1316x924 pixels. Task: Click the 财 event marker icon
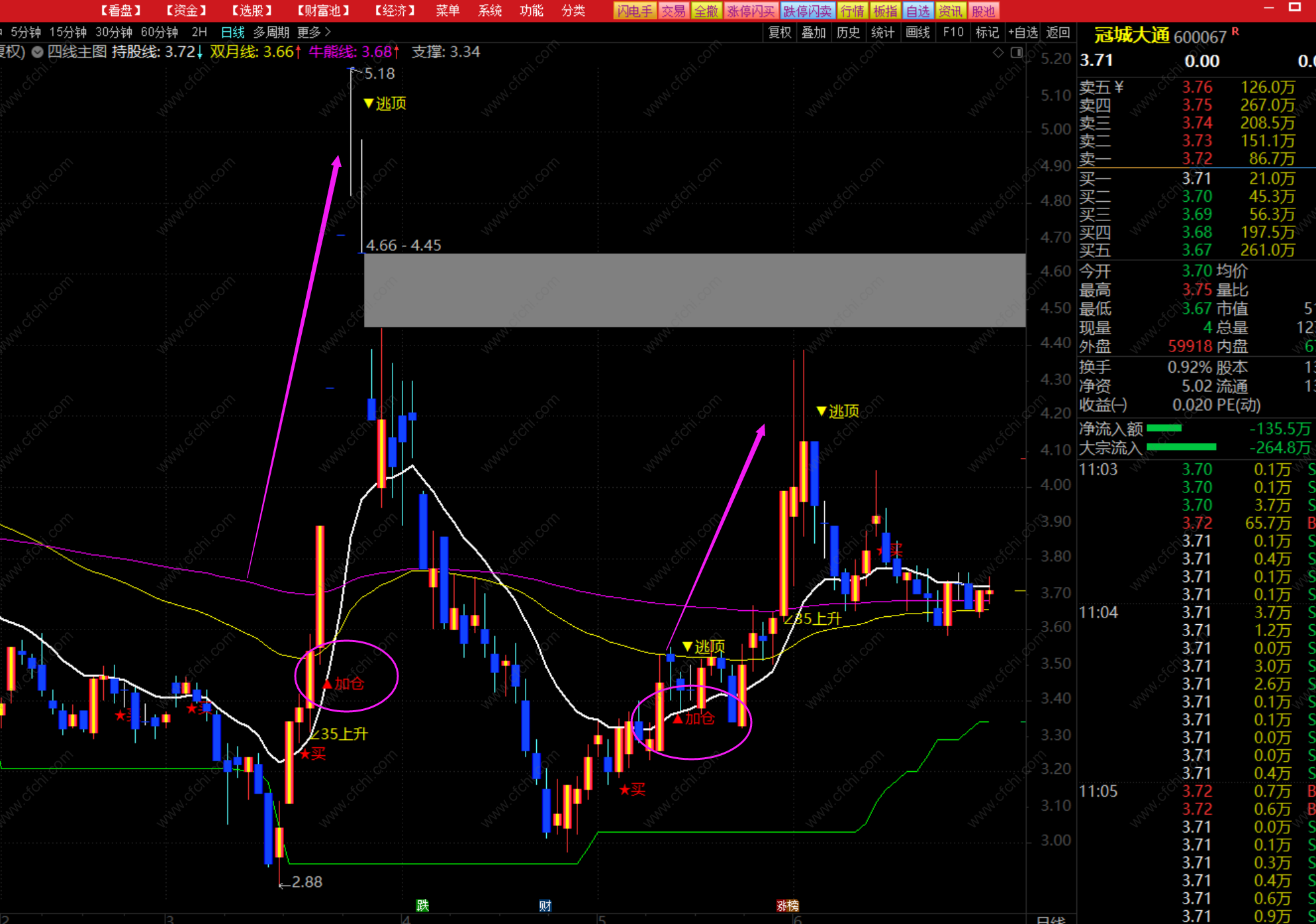(545, 905)
